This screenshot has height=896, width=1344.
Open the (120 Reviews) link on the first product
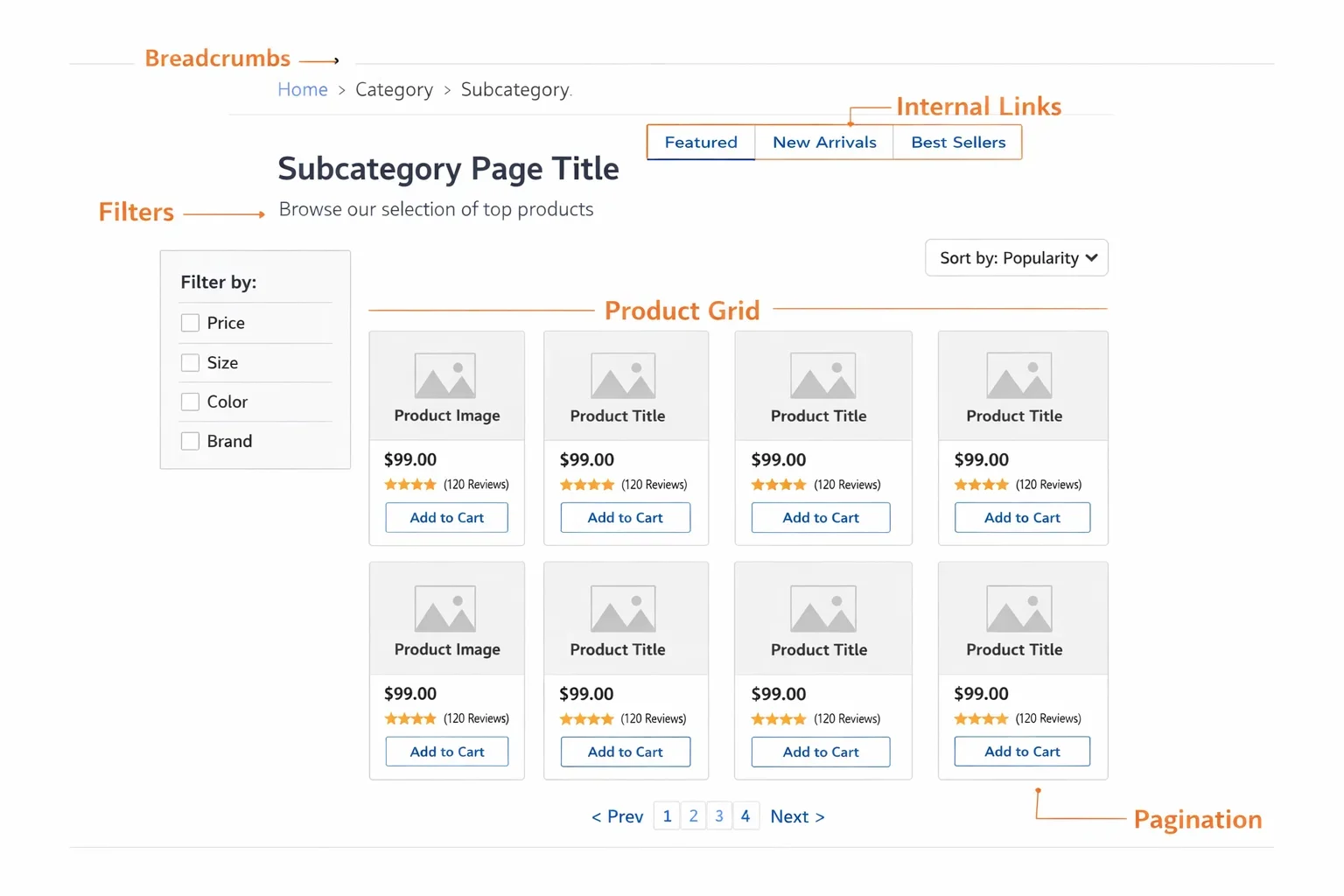(477, 483)
